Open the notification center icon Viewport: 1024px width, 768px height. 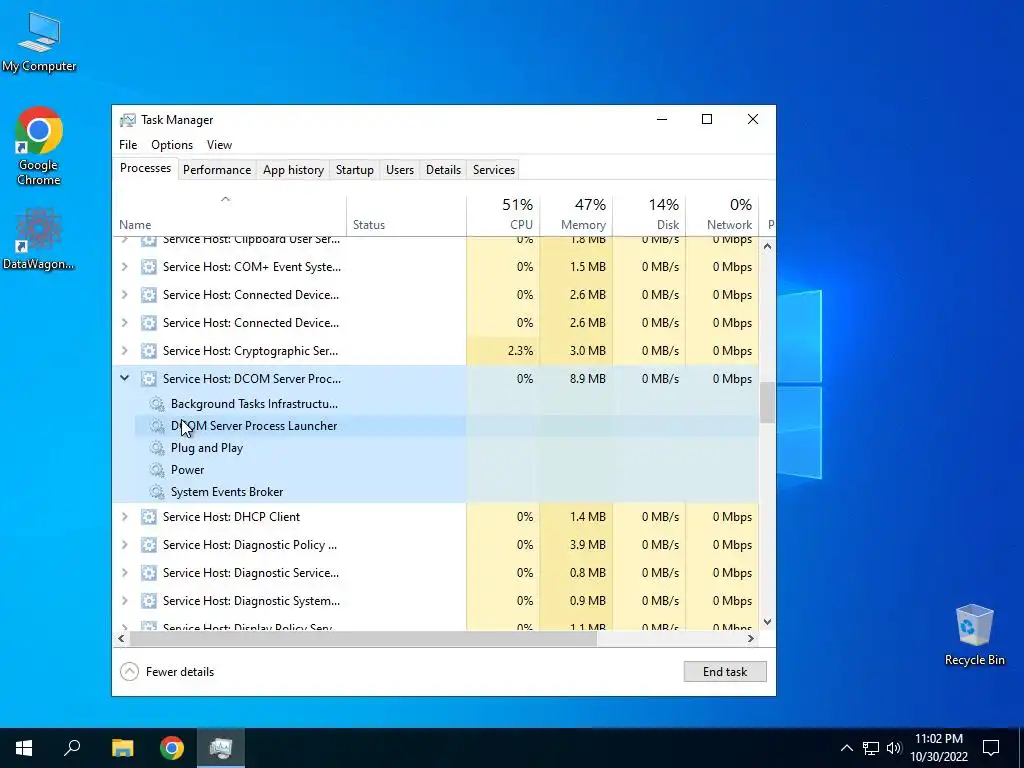point(991,748)
